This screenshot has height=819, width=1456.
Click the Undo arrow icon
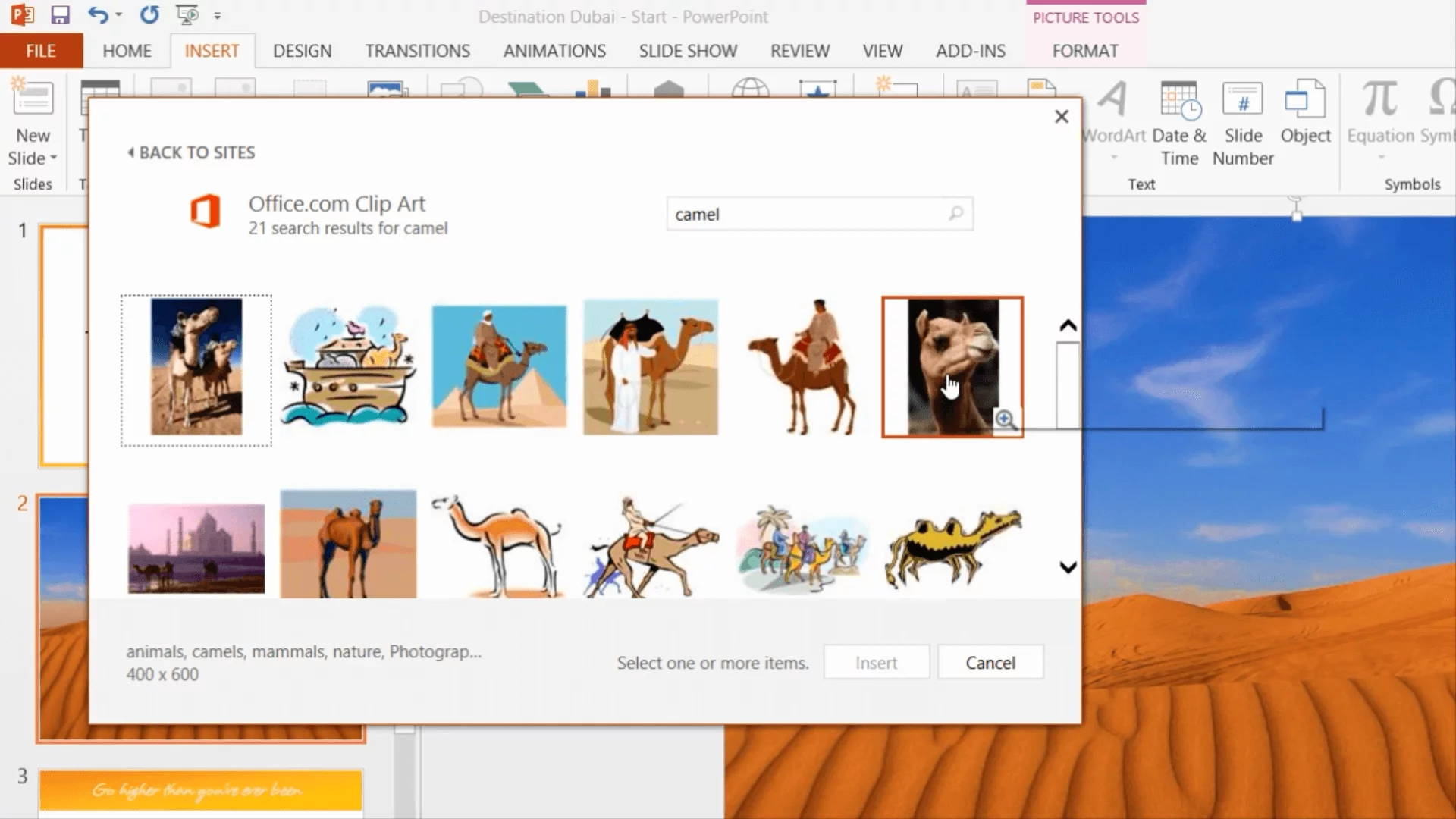98,15
